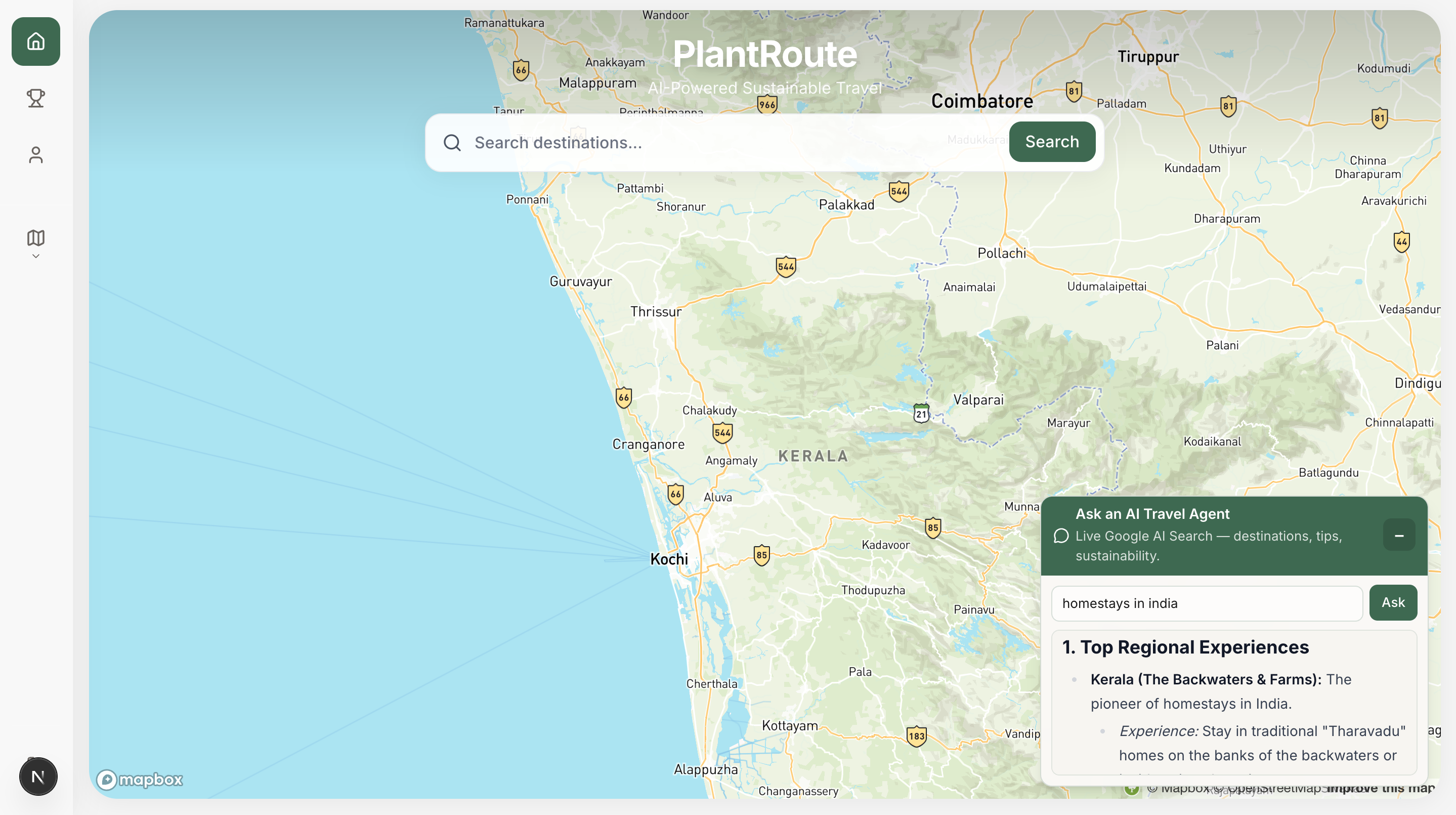Image resolution: width=1456 pixels, height=815 pixels.
Task: Open the user profile icon
Action: pos(35,155)
